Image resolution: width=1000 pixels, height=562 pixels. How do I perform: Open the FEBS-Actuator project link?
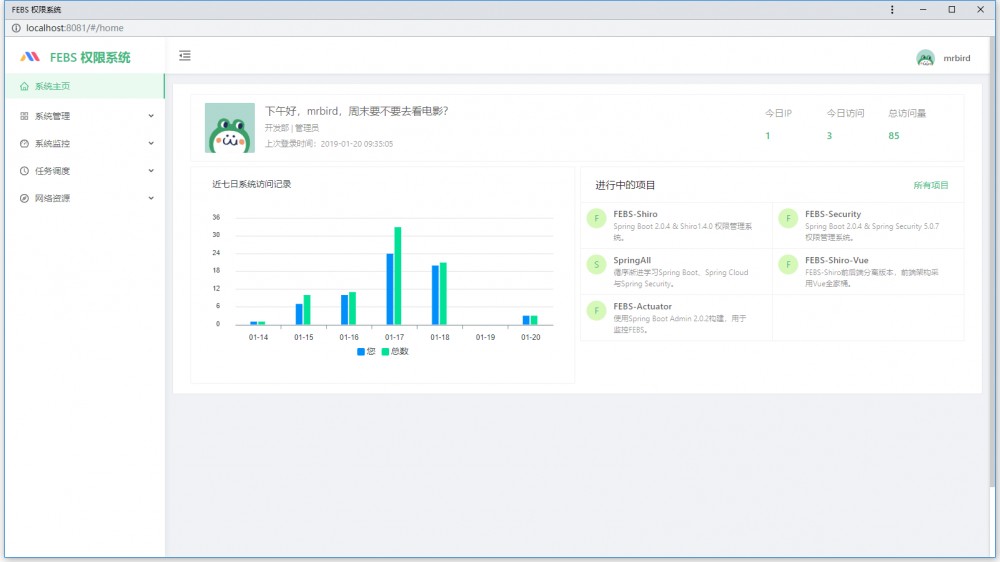642,306
